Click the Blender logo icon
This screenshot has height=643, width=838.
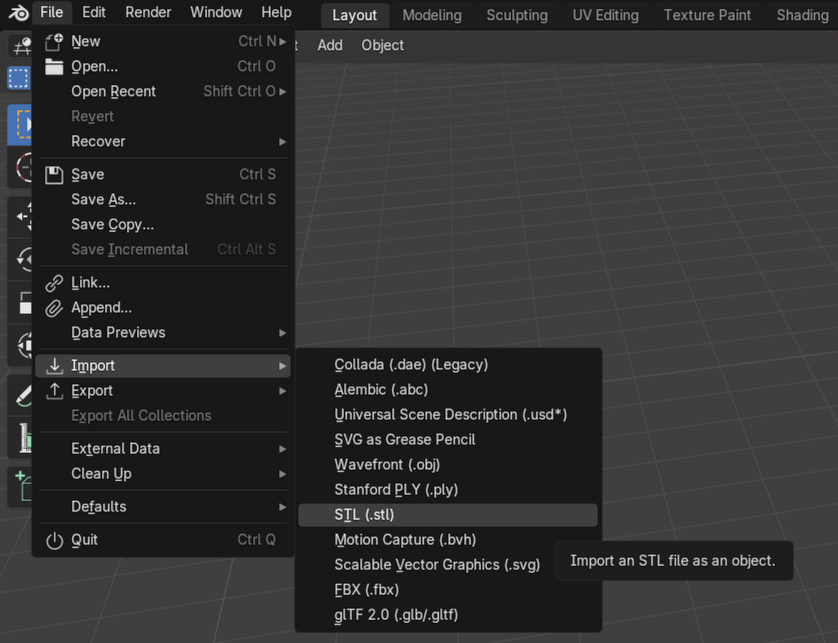click(17, 11)
